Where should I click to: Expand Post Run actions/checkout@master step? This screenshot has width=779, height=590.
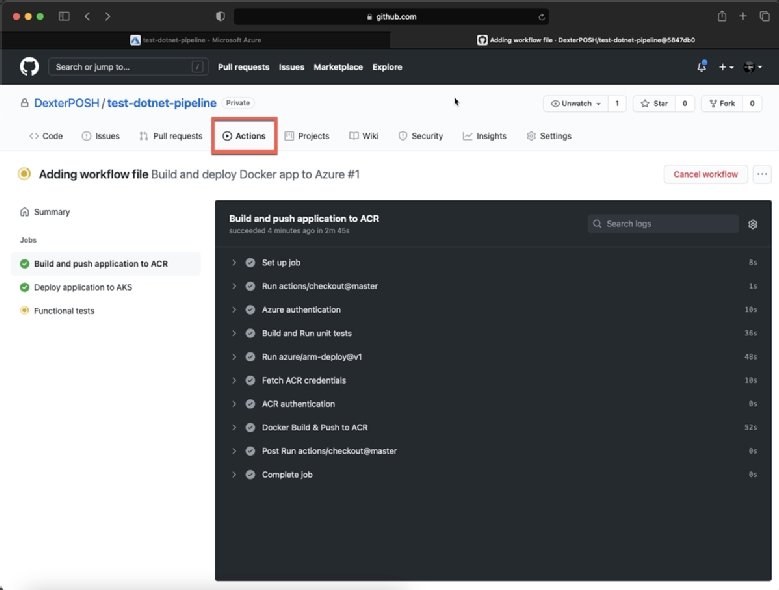click(493, 451)
